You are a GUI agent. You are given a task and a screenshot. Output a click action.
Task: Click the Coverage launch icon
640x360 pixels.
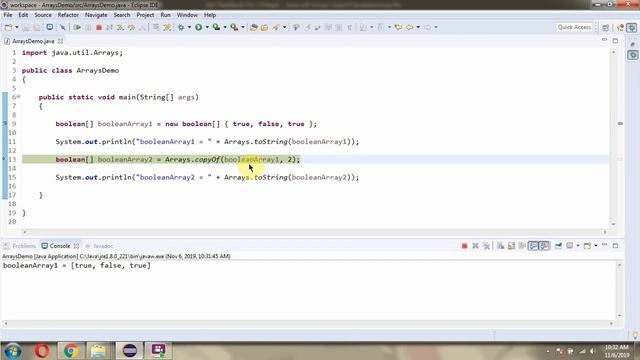(x=216, y=27)
